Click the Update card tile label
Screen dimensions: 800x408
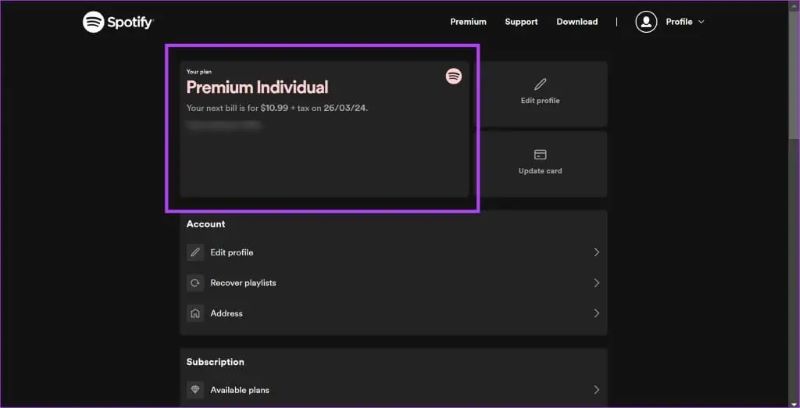[x=540, y=171]
